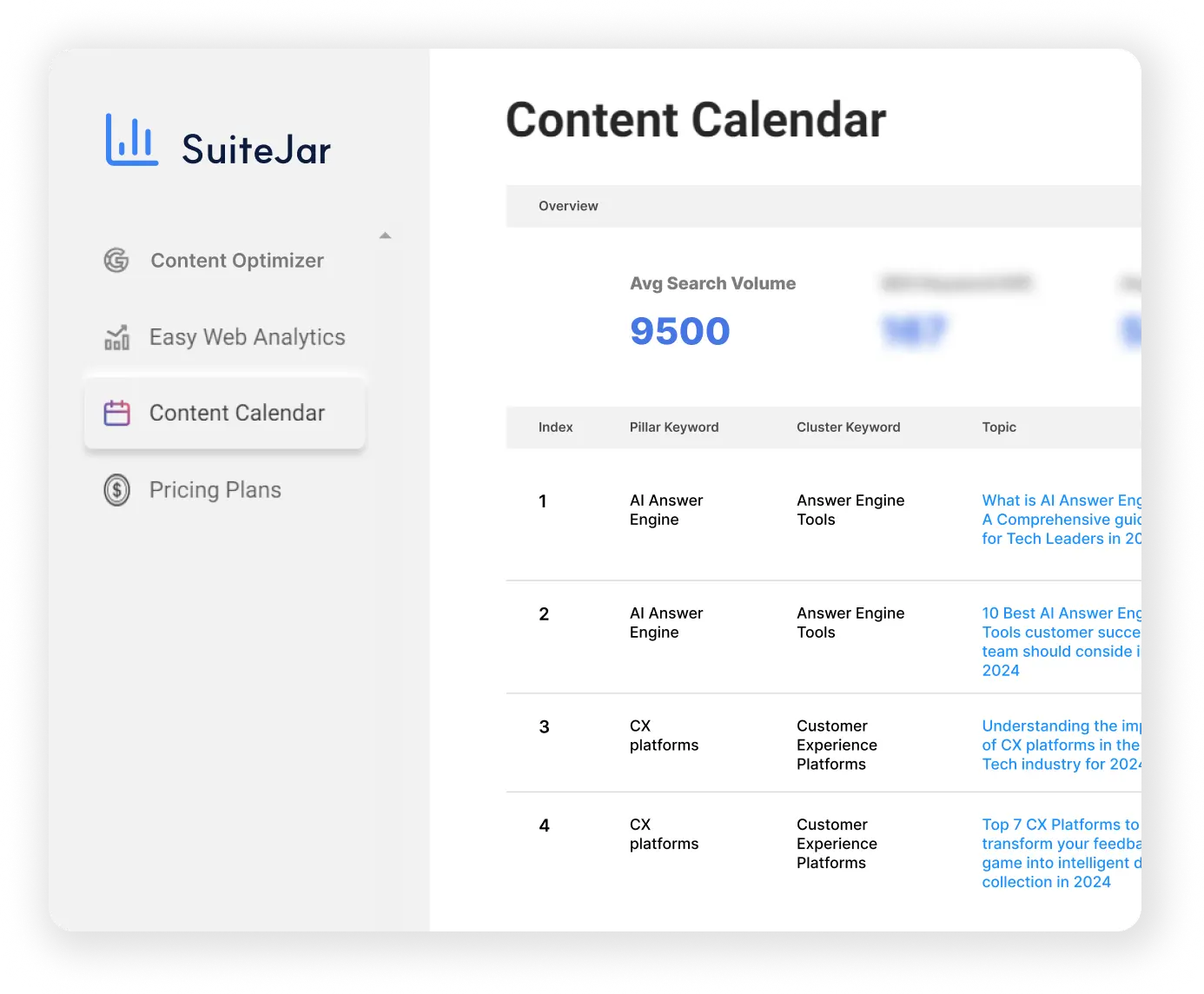Viewport: 1204px width, 994px height.
Task: Click the SuiteJar bar-chart logo icon
Action: click(131, 139)
